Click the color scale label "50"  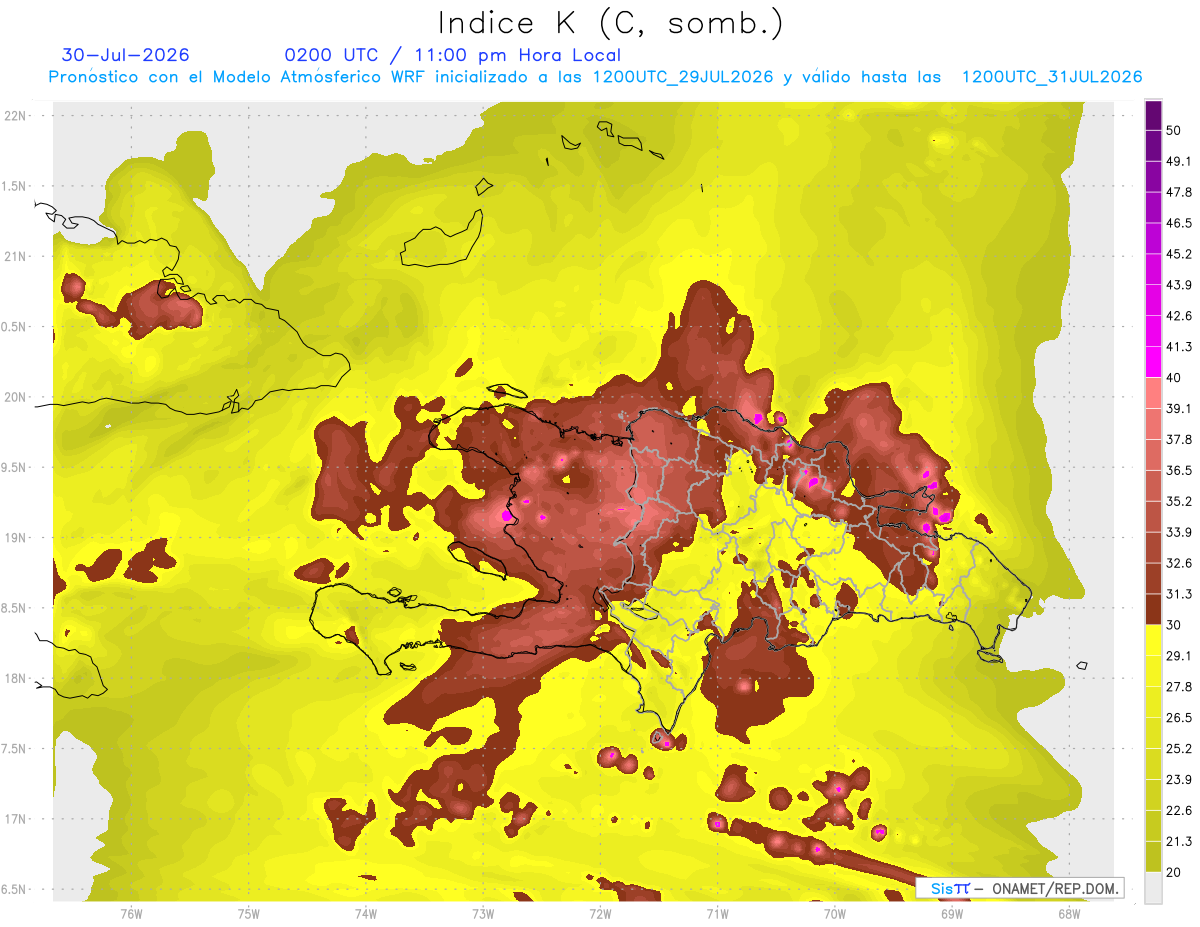(1174, 130)
